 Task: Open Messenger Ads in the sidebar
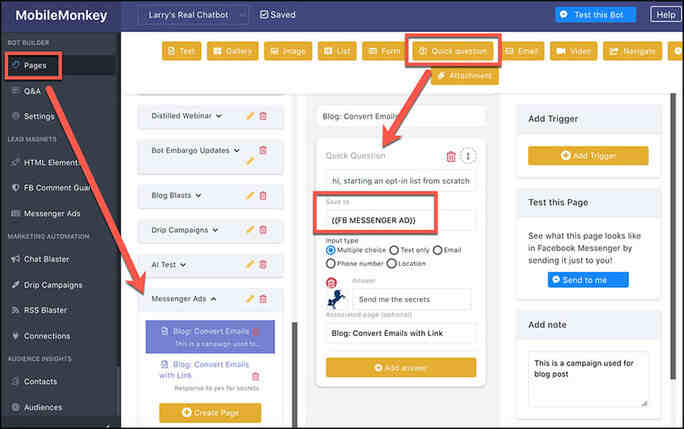pos(52,213)
